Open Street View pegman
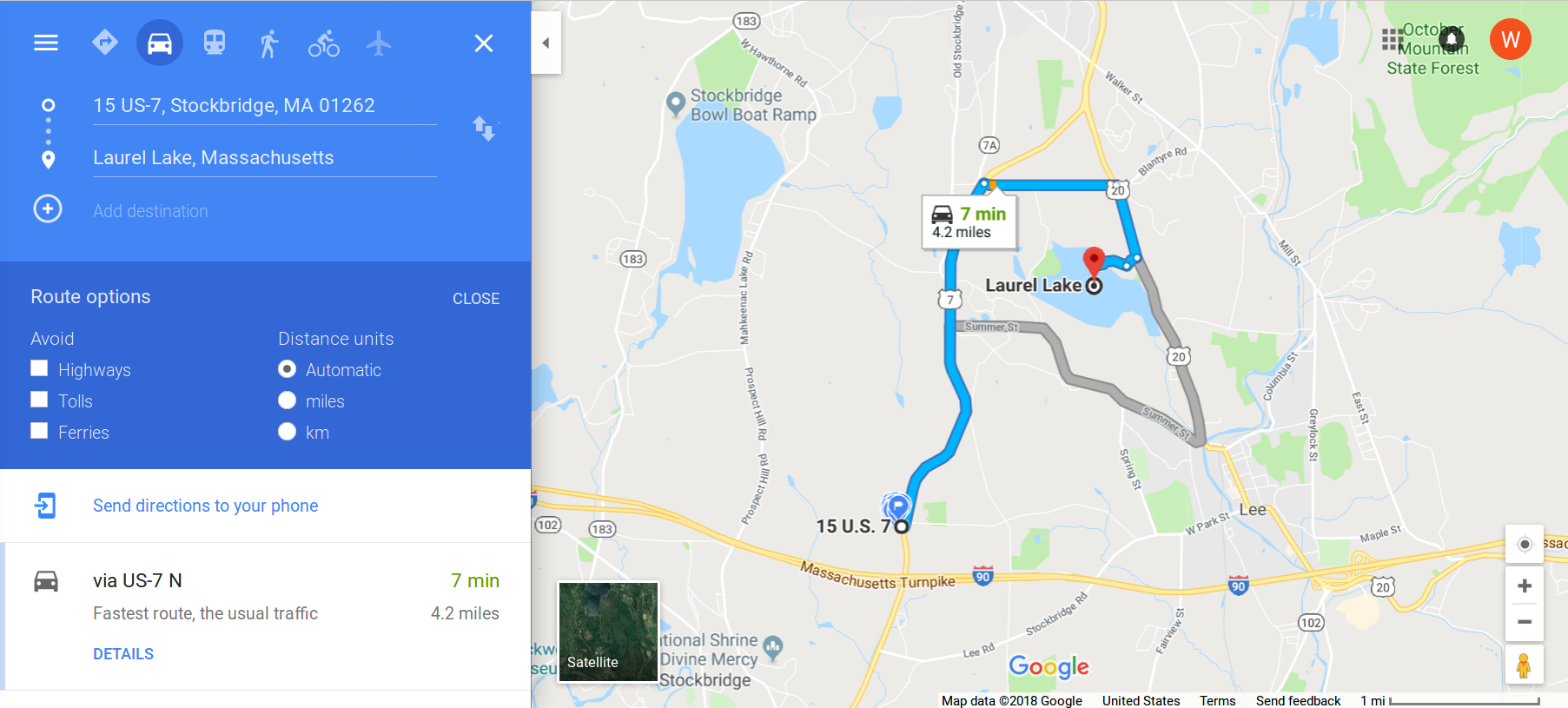Image resolution: width=1568 pixels, height=708 pixels. [1524, 665]
